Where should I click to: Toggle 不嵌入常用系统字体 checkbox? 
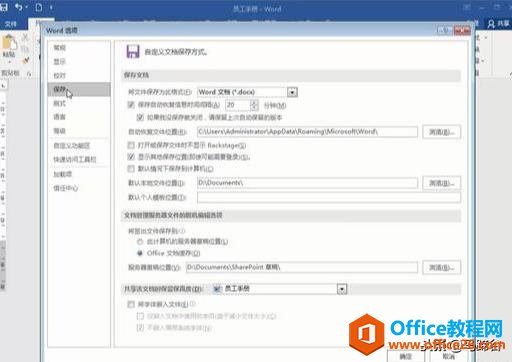[x=140, y=328]
